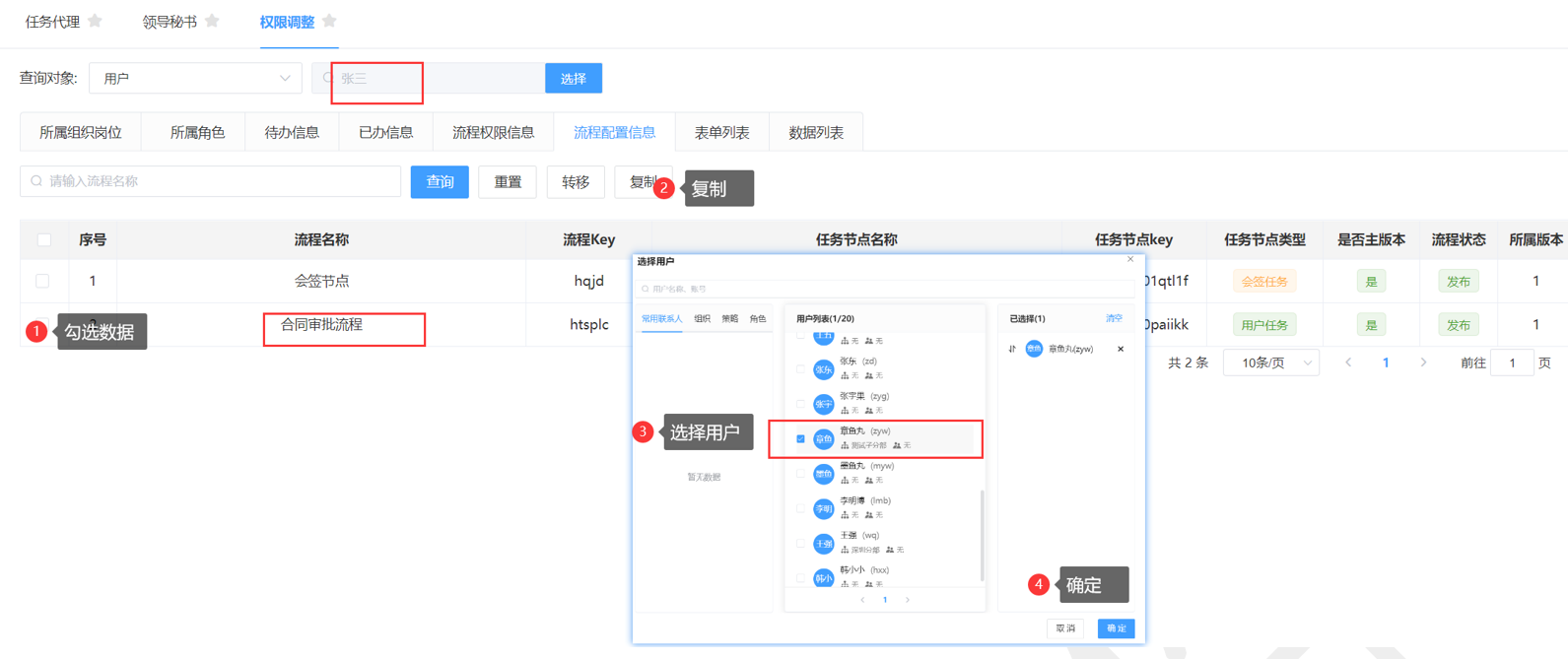1568x659 pixels.
Task: Click the user list vertical scrollbar
Action: [982, 535]
